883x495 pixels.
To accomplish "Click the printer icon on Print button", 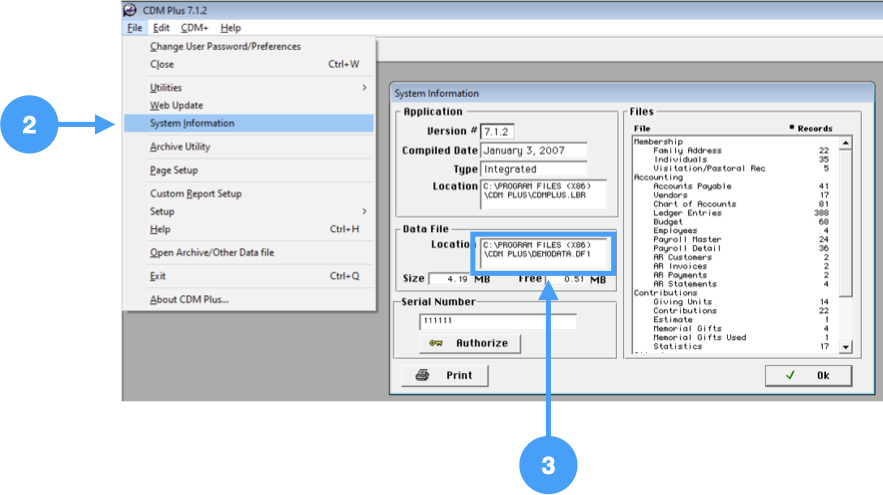I will click(423, 376).
